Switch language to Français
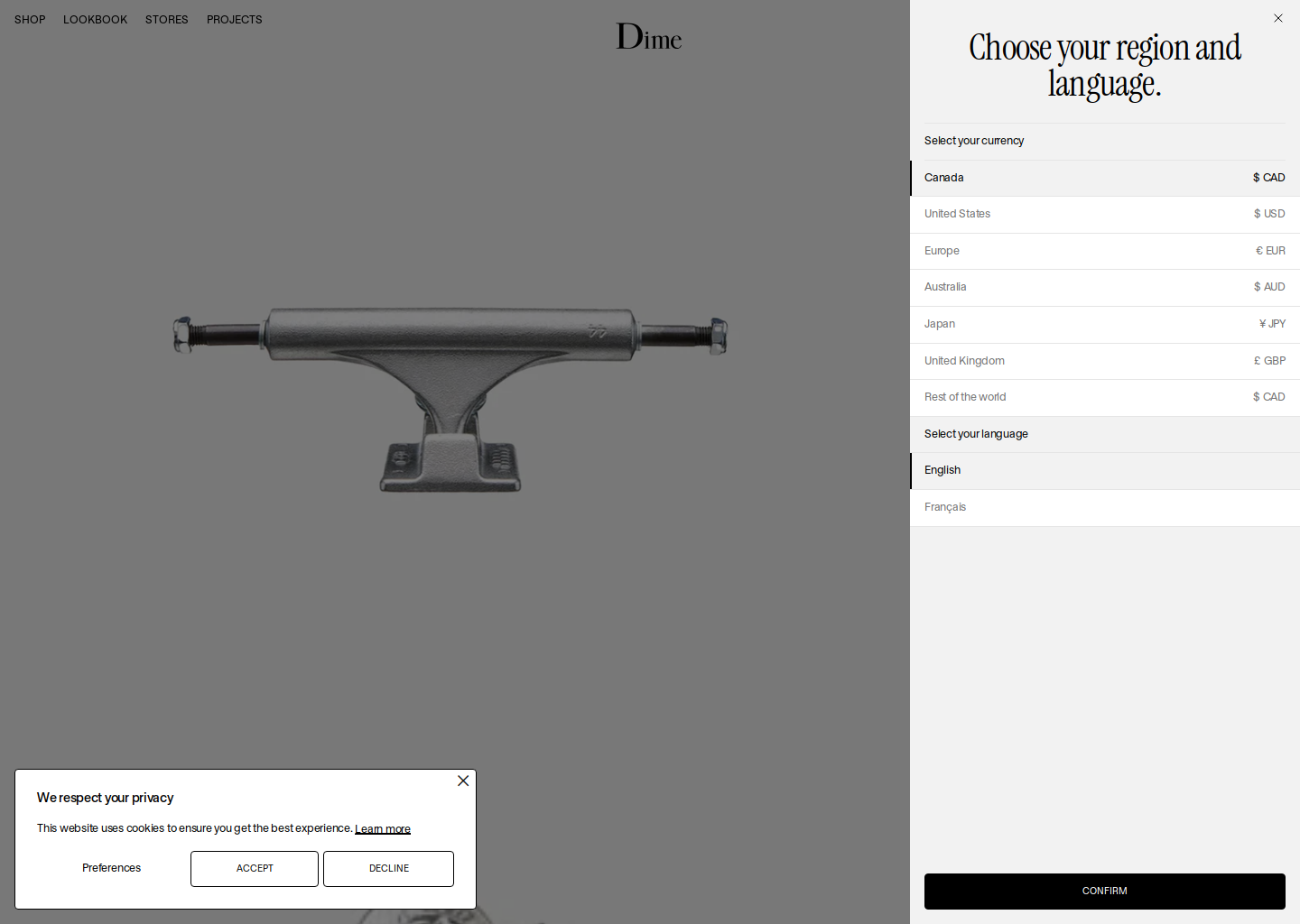The width and height of the screenshot is (1300, 924). click(1104, 507)
